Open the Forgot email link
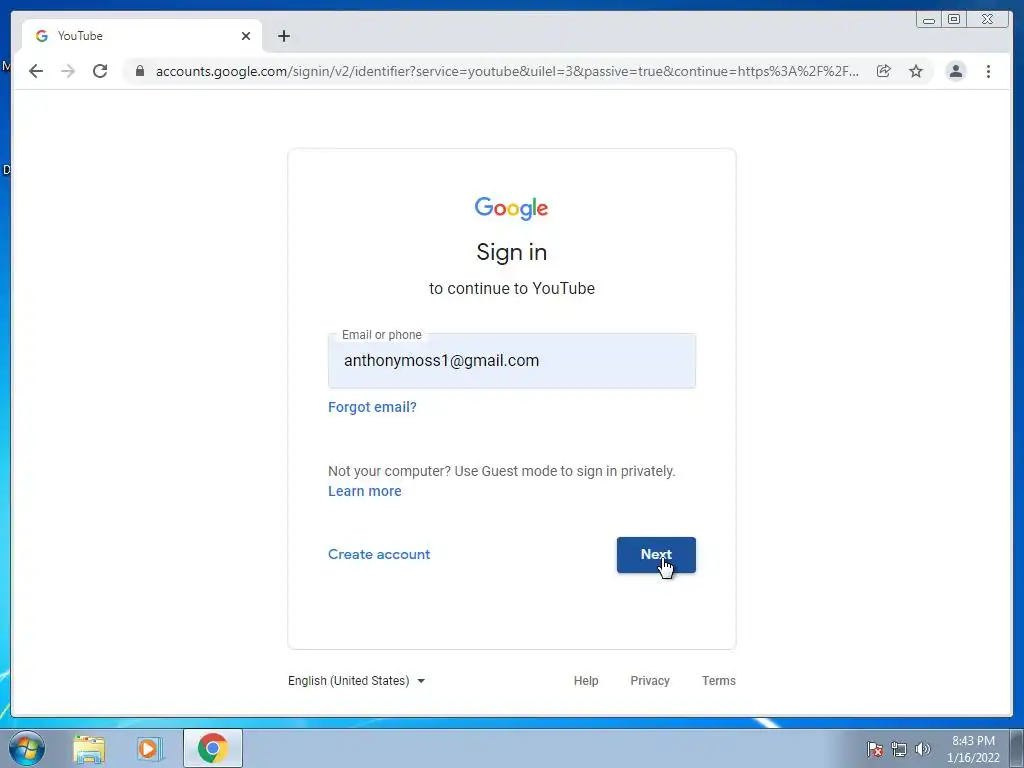The width and height of the screenshot is (1024, 768). click(372, 407)
